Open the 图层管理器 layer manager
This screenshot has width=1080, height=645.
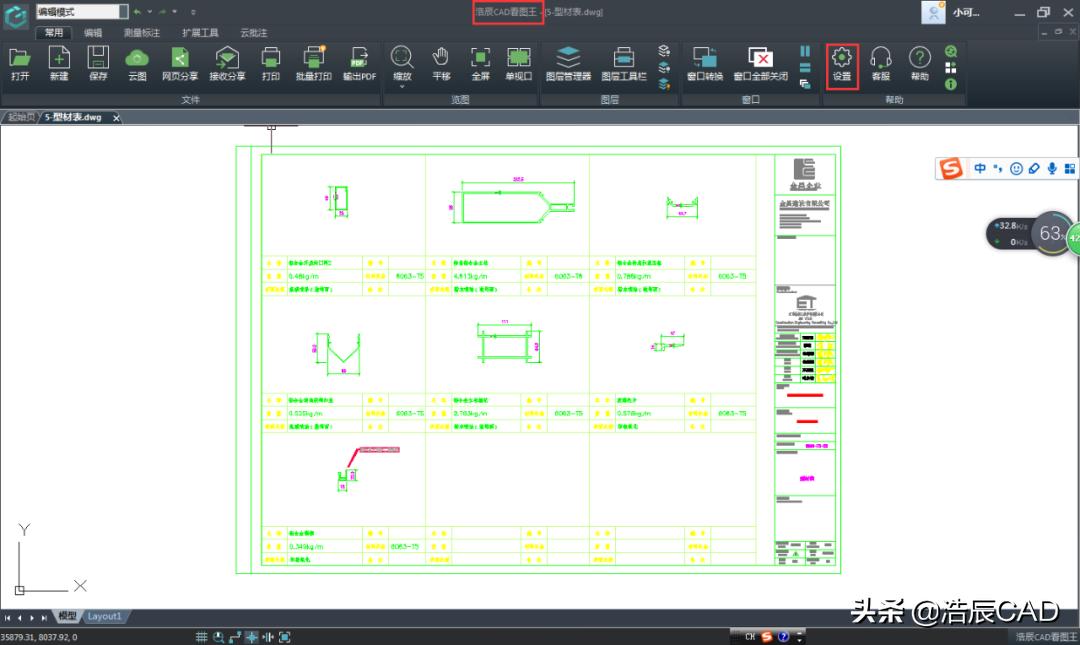(x=568, y=64)
